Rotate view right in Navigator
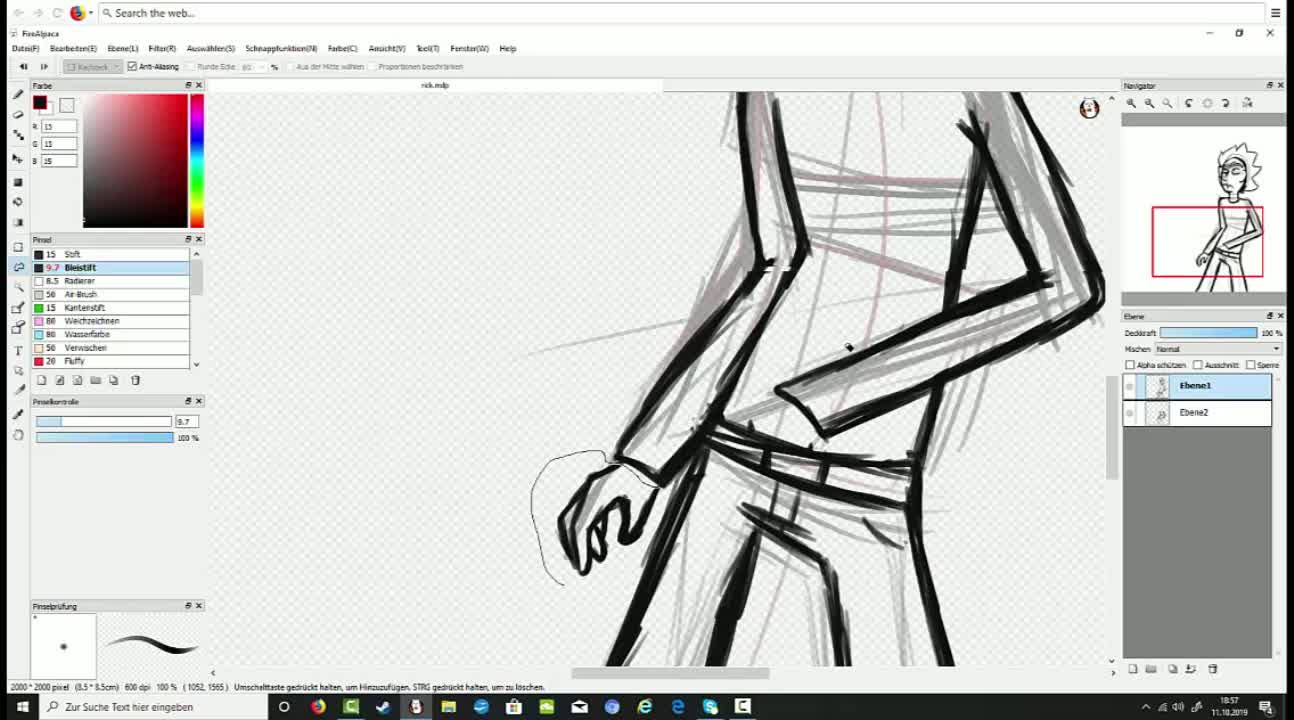 click(x=1226, y=103)
